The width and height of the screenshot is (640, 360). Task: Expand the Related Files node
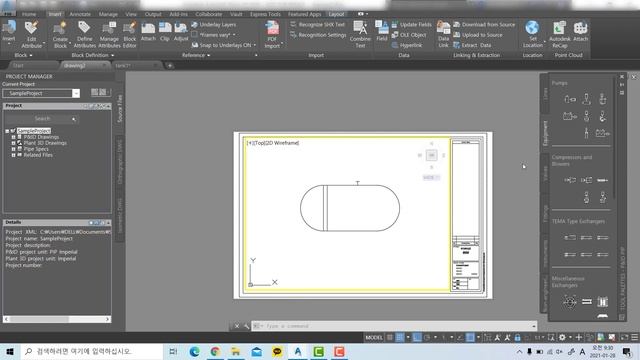click(13, 155)
